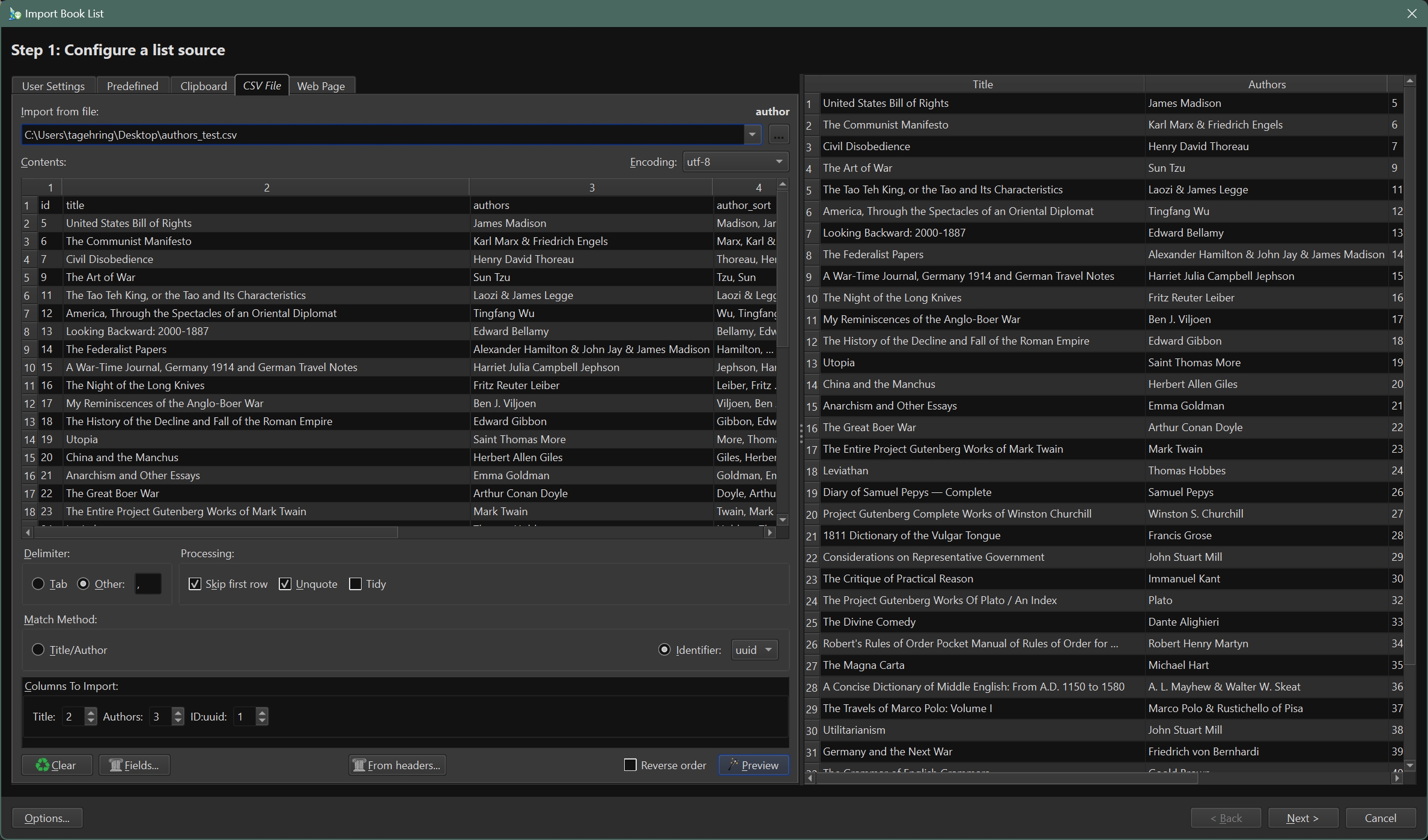Viewport: 1428px width, 840px height.
Task: Open the Options dialog button
Action: click(x=47, y=818)
